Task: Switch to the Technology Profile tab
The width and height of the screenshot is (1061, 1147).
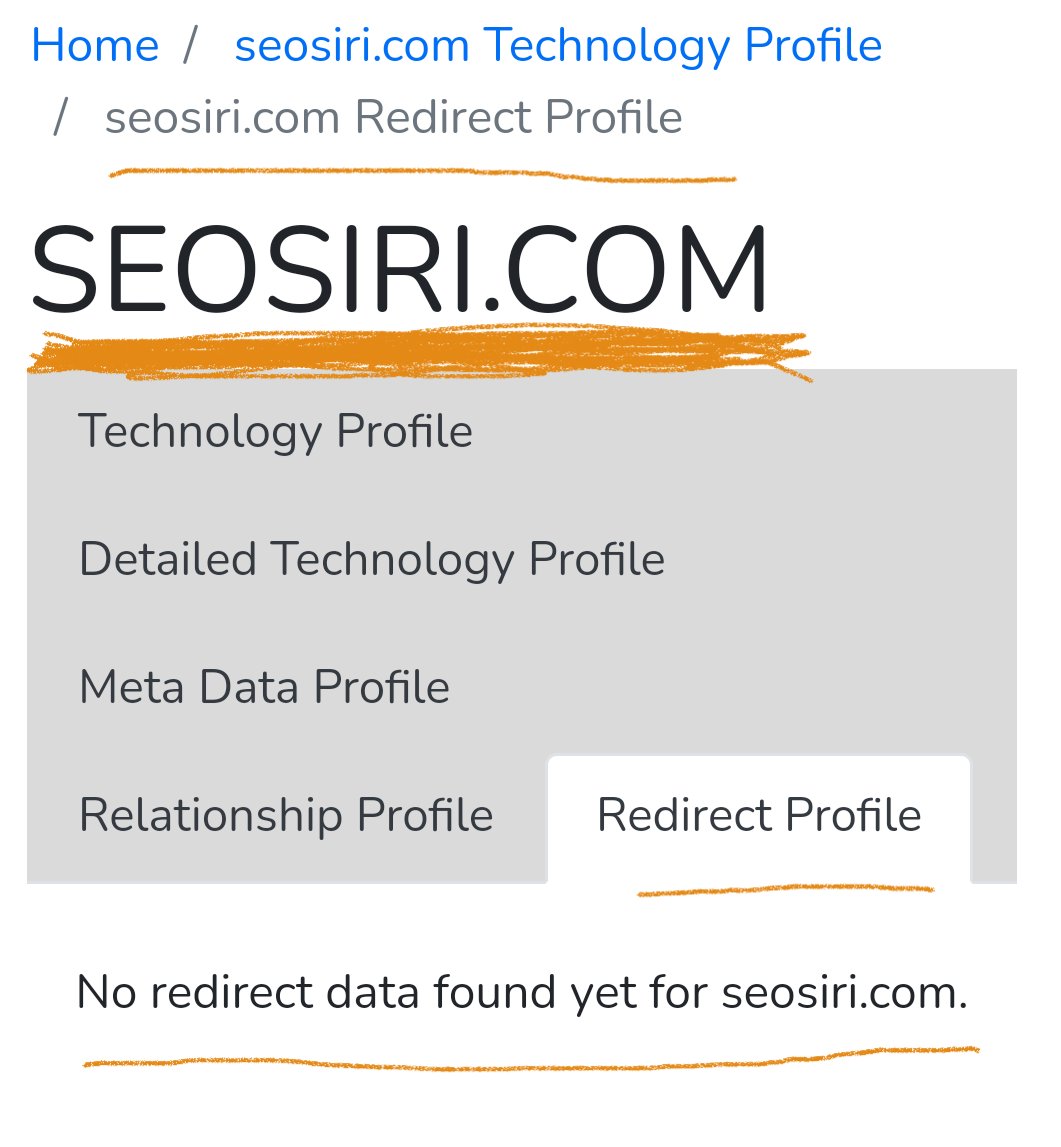Action: (x=275, y=430)
